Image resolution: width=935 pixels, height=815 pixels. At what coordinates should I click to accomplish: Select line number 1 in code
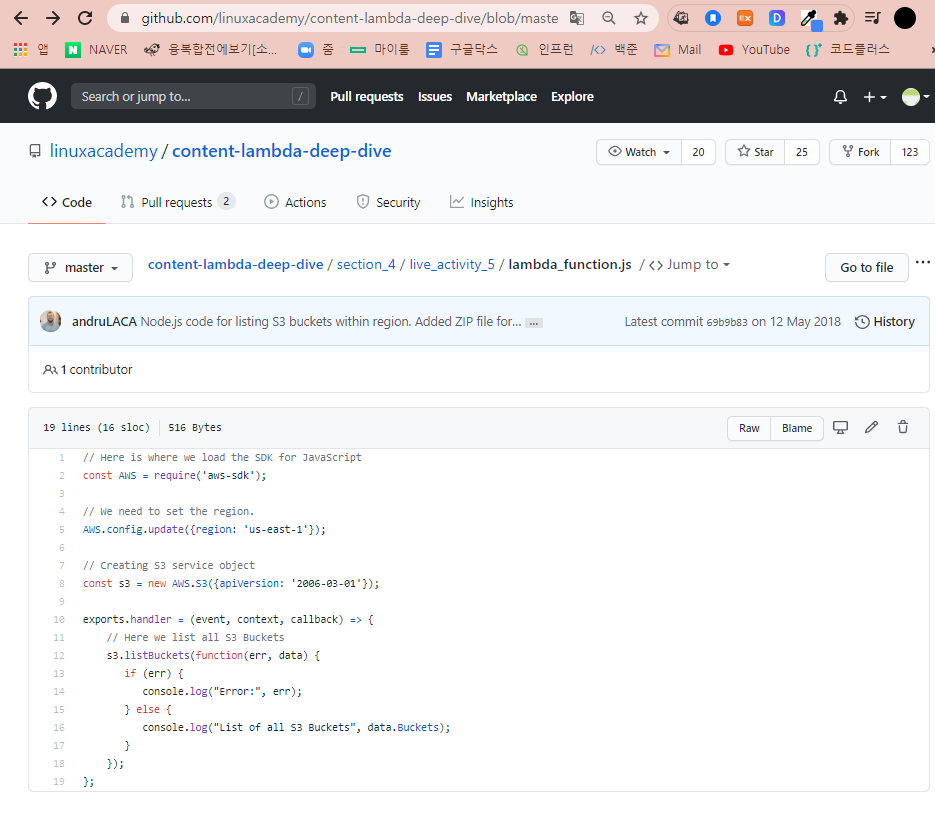(61, 458)
